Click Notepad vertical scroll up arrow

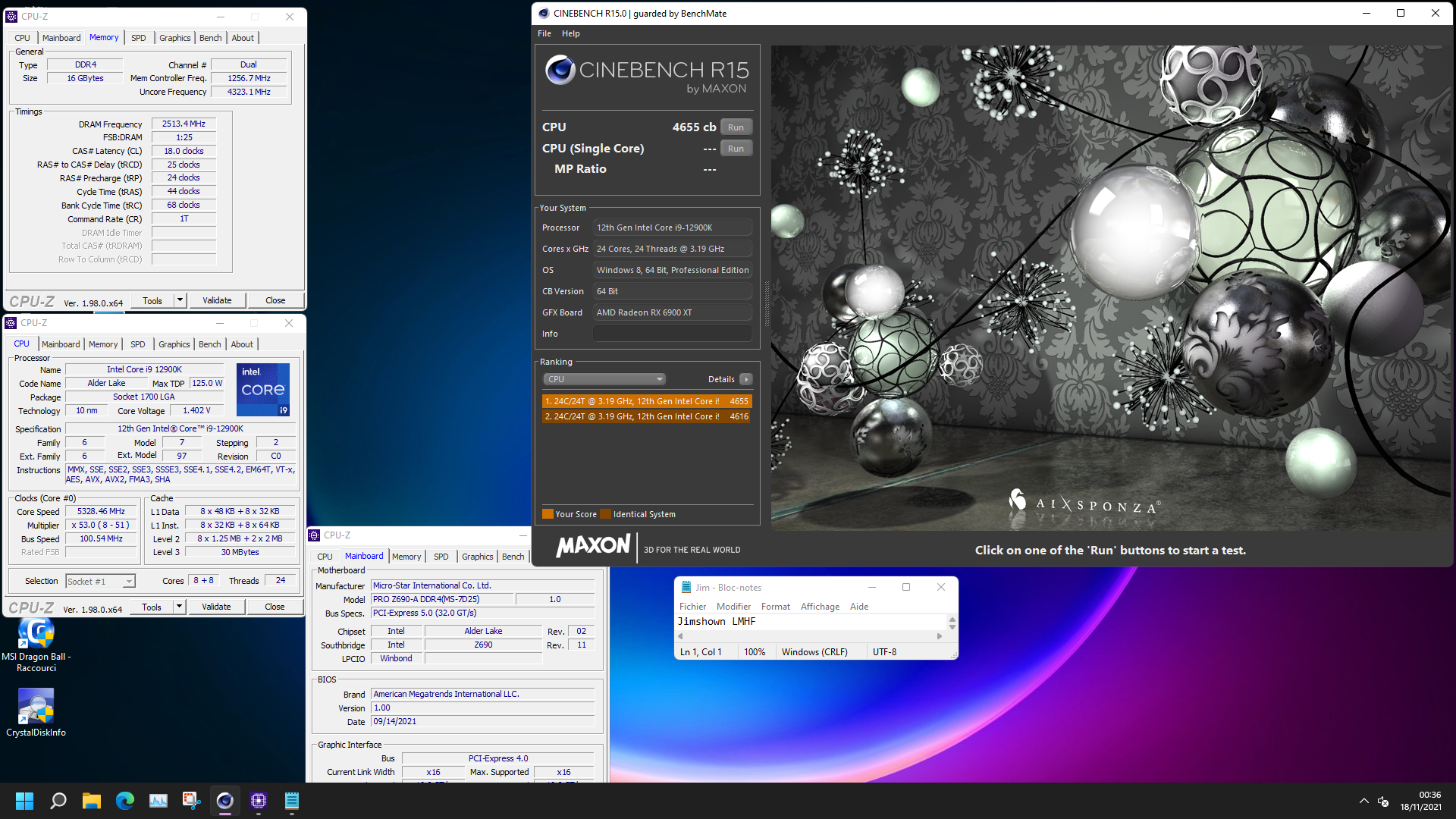click(952, 620)
